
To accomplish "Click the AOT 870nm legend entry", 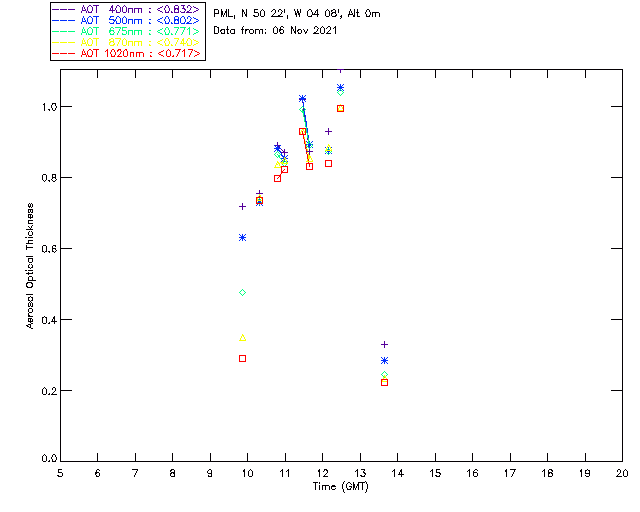I will tap(126, 42).
